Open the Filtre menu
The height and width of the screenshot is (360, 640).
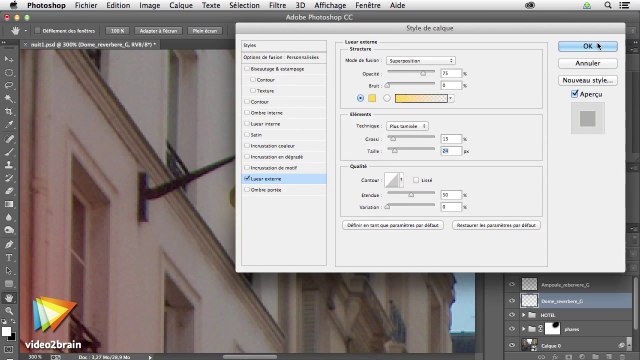pyautogui.click(x=278, y=5)
